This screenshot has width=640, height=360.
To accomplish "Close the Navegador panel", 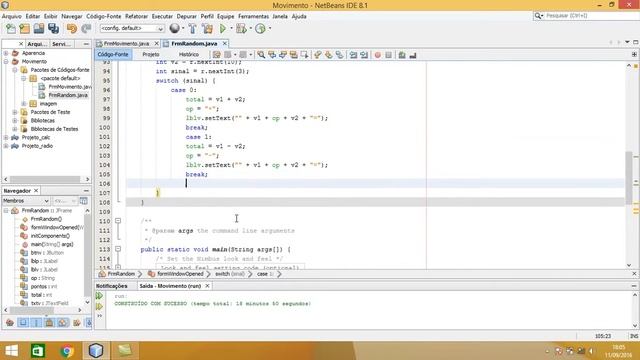I will pyautogui.click(x=36, y=191).
